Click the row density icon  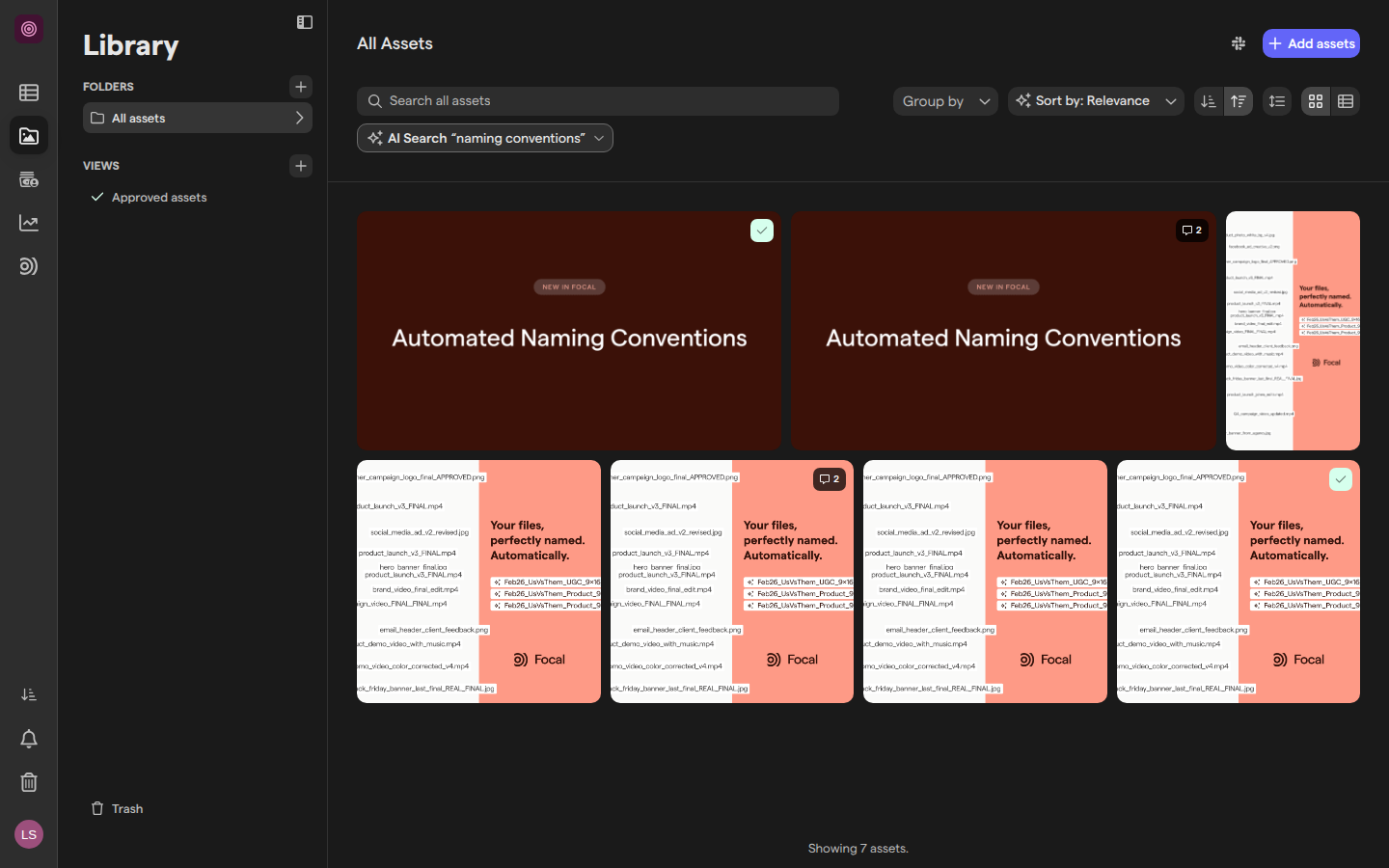pyautogui.click(x=1277, y=101)
